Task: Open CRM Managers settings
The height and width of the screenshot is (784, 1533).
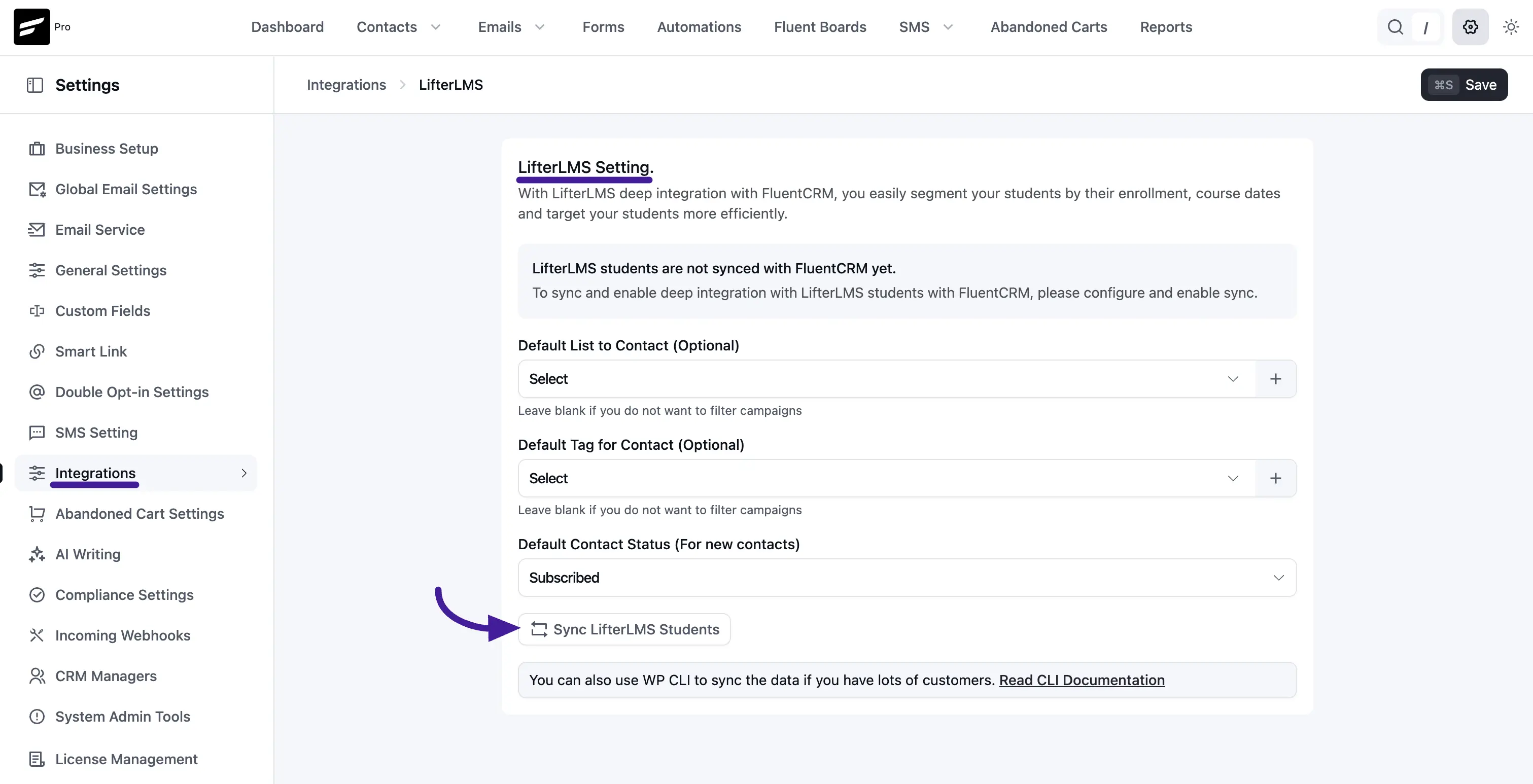Action: coord(106,676)
